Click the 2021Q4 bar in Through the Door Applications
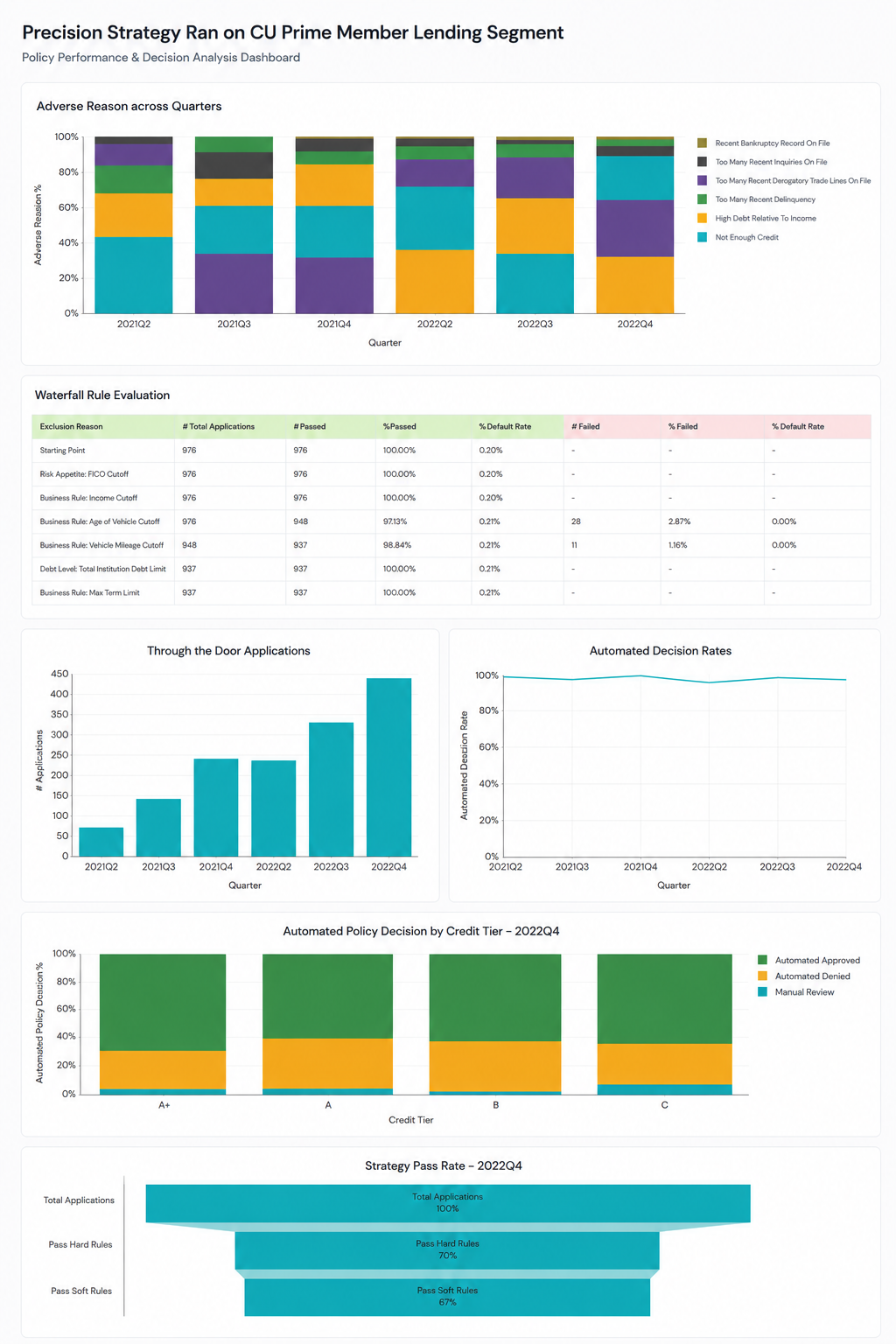 (x=216, y=808)
